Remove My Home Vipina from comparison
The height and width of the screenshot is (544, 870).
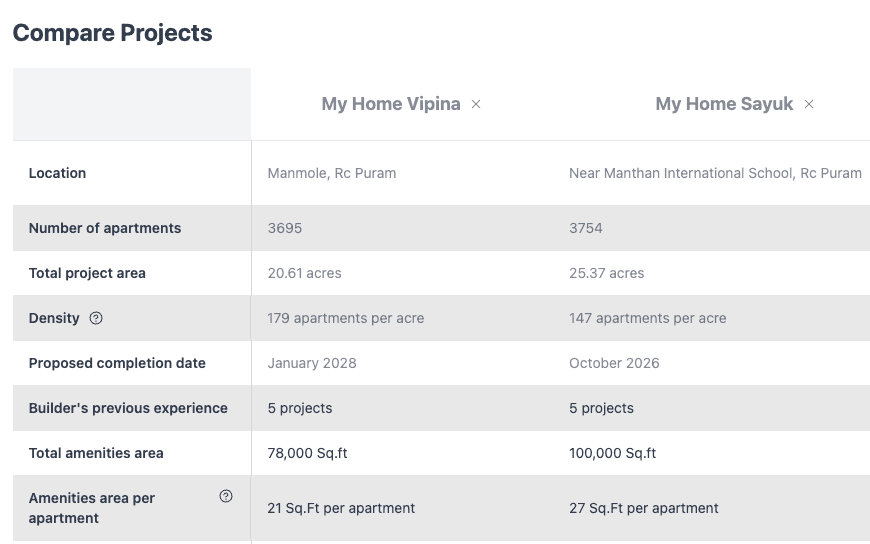pyautogui.click(x=476, y=104)
